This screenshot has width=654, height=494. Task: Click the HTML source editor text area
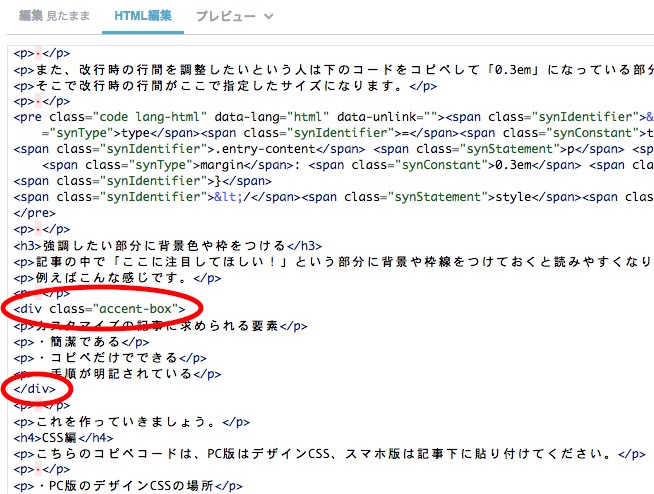point(331,270)
